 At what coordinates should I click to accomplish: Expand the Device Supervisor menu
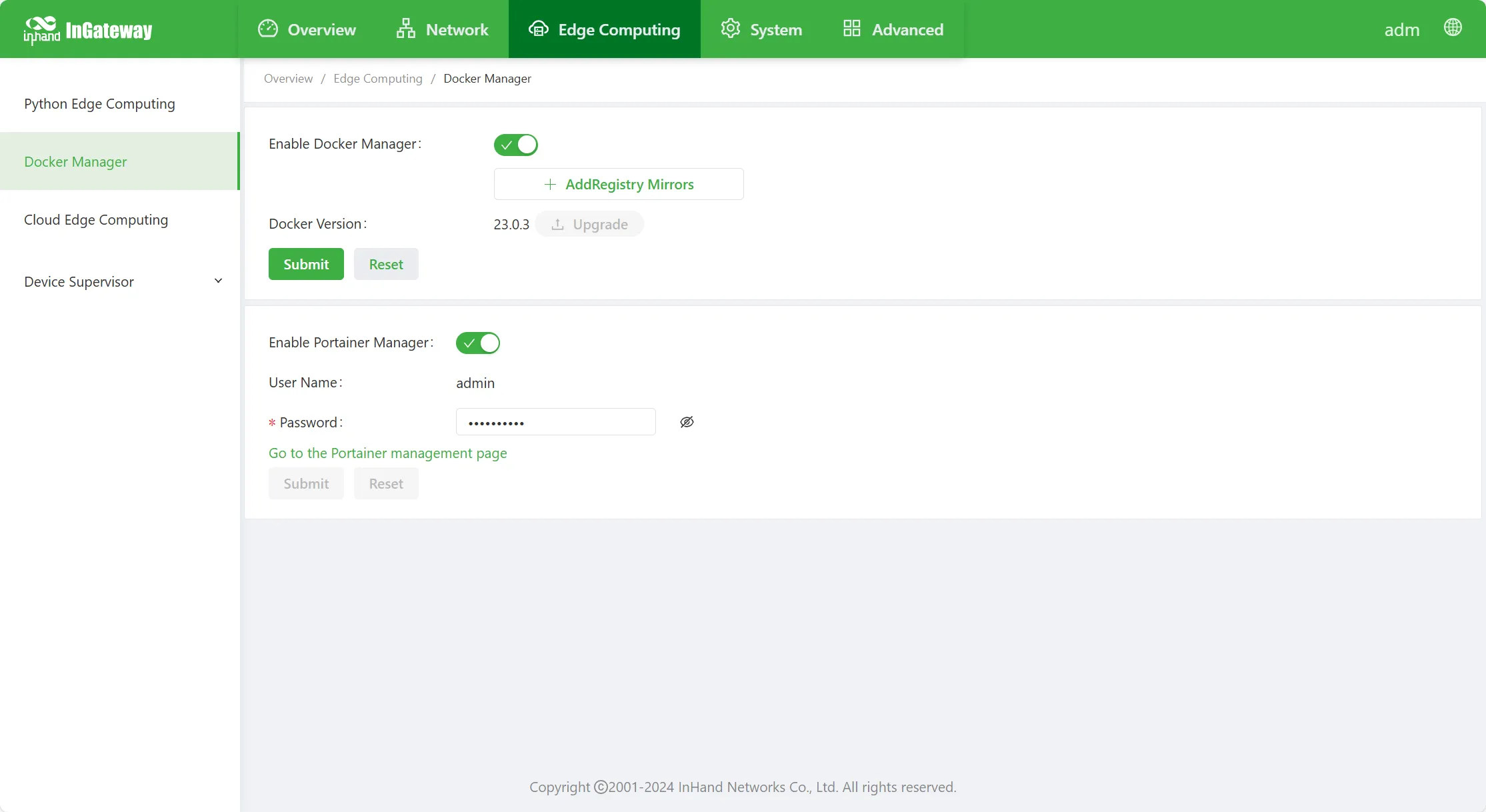(120, 281)
